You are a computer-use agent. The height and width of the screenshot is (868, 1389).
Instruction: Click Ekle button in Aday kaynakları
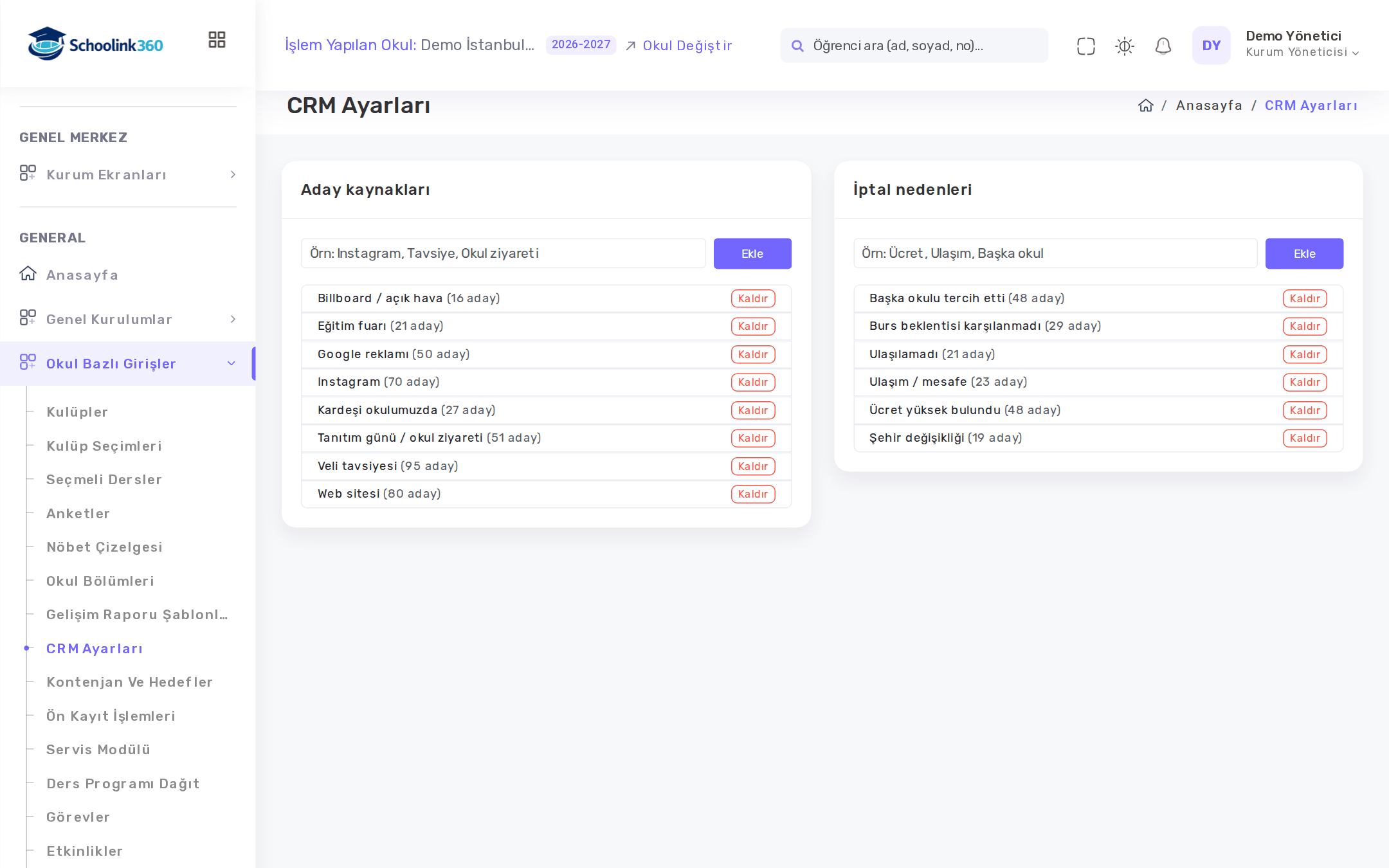[x=752, y=253]
